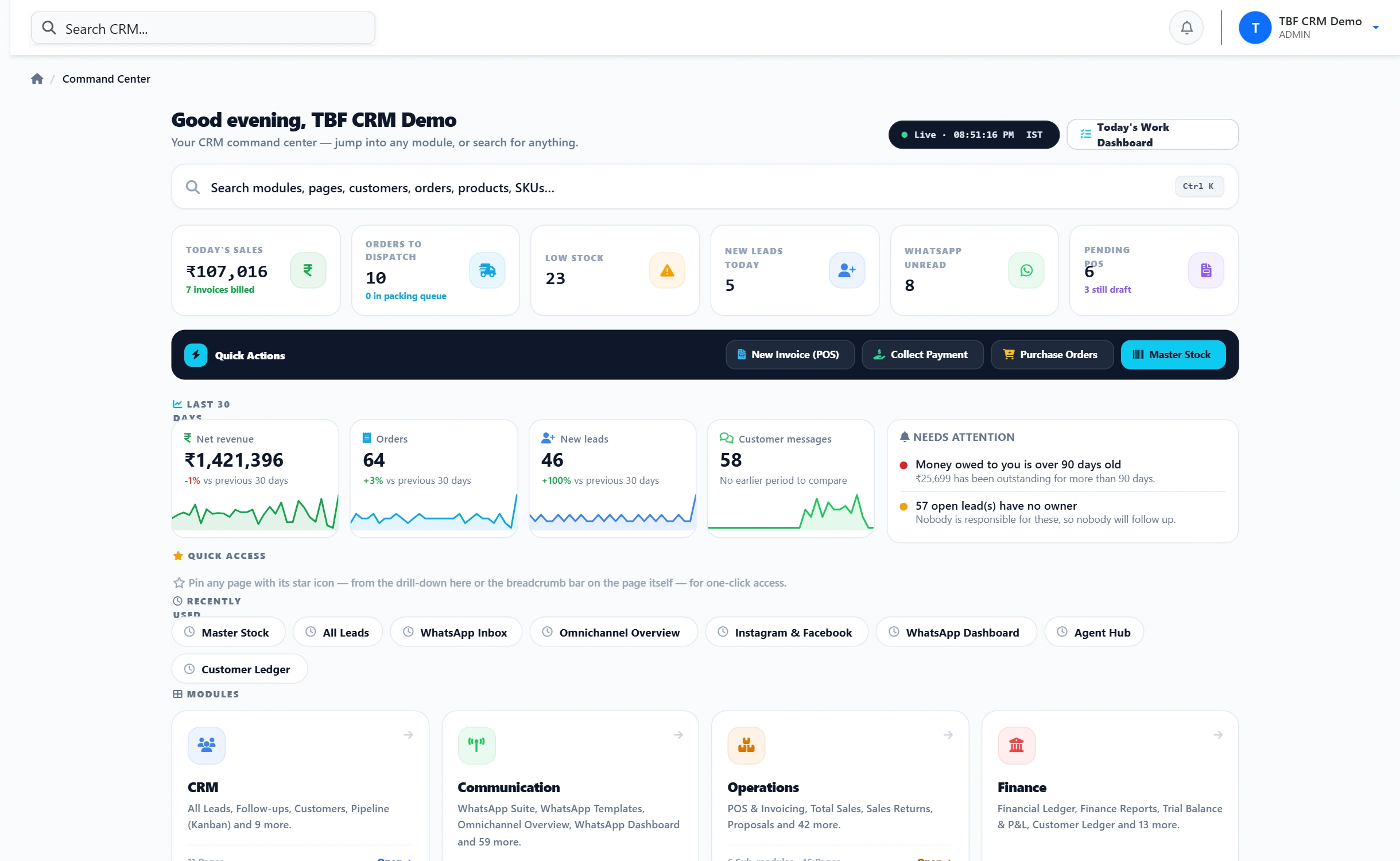This screenshot has height=861, width=1400.
Task: Click the arrow on the CRM module card
Action: 408,735
